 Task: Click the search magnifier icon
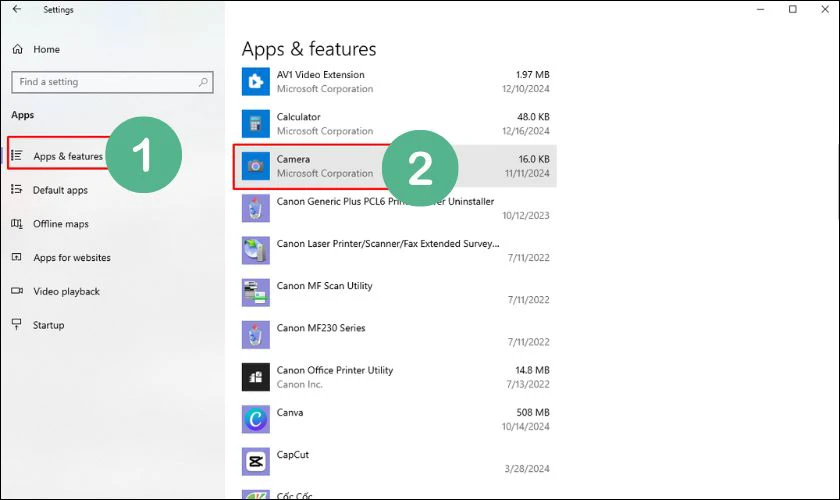coord(203,82)
